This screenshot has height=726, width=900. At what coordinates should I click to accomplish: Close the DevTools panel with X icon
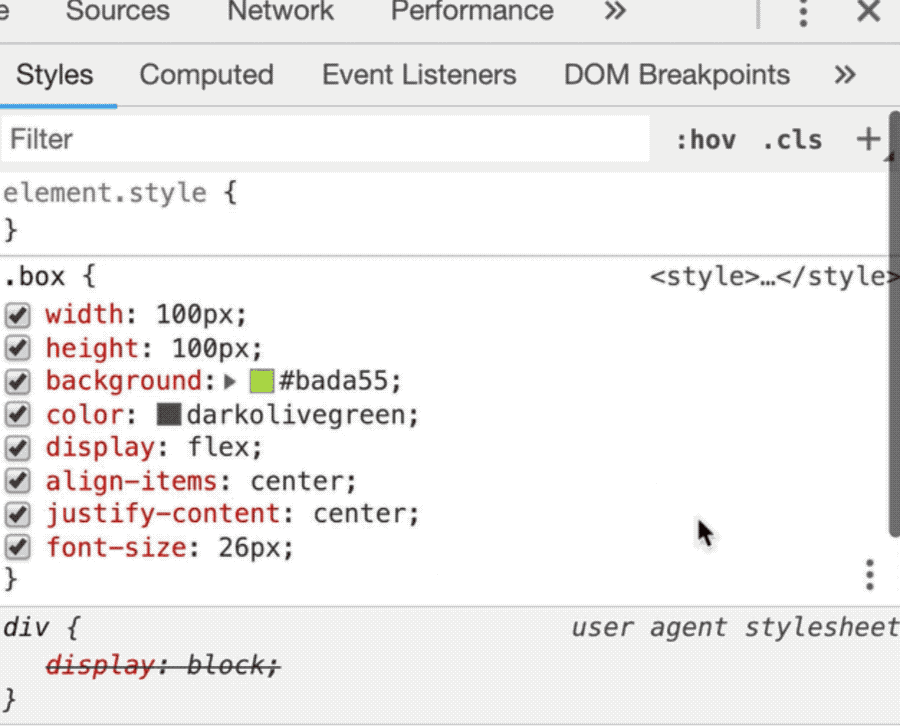[868, 12]
